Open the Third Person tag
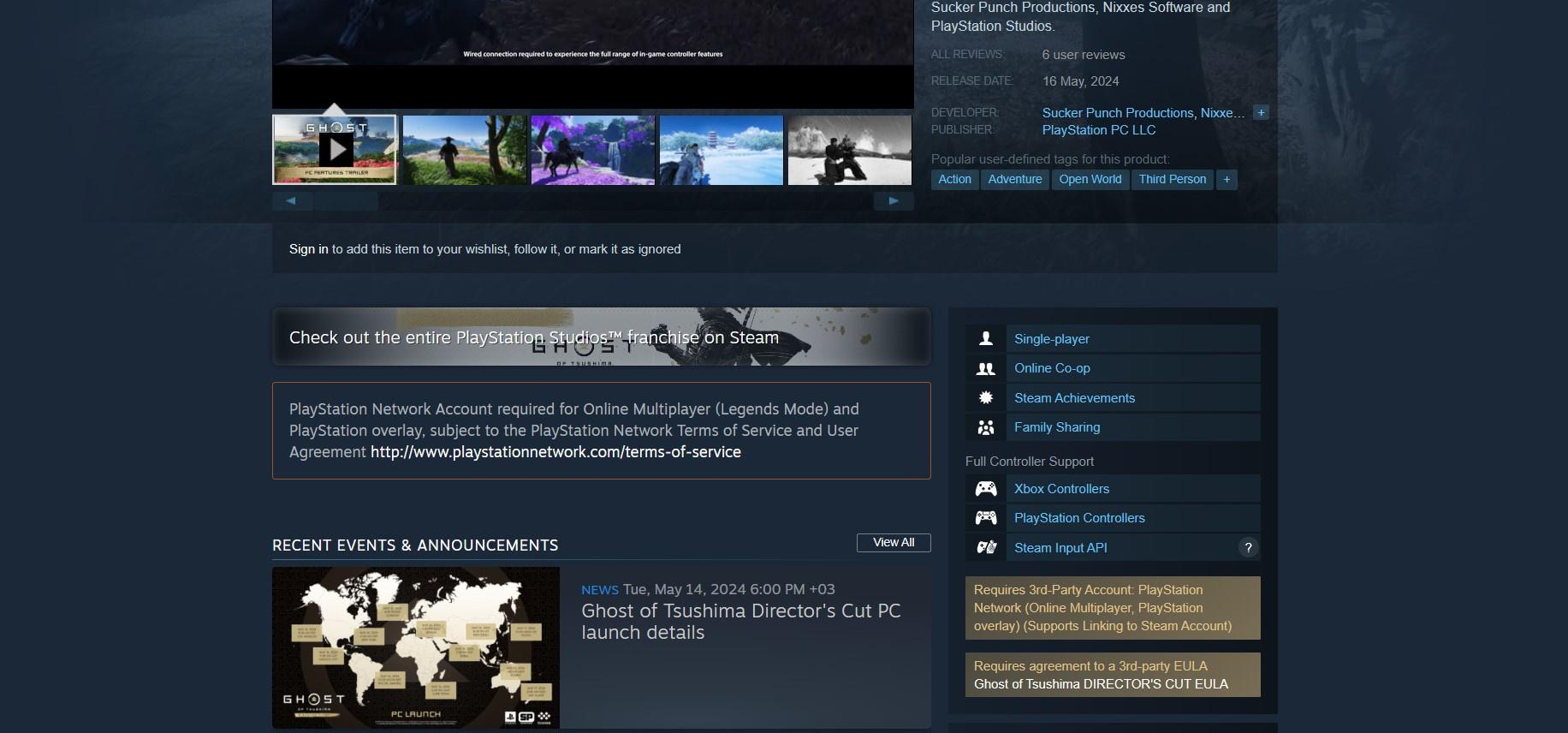The width and height of the screenshot is (1568, 733). (x=1173, y=180)
